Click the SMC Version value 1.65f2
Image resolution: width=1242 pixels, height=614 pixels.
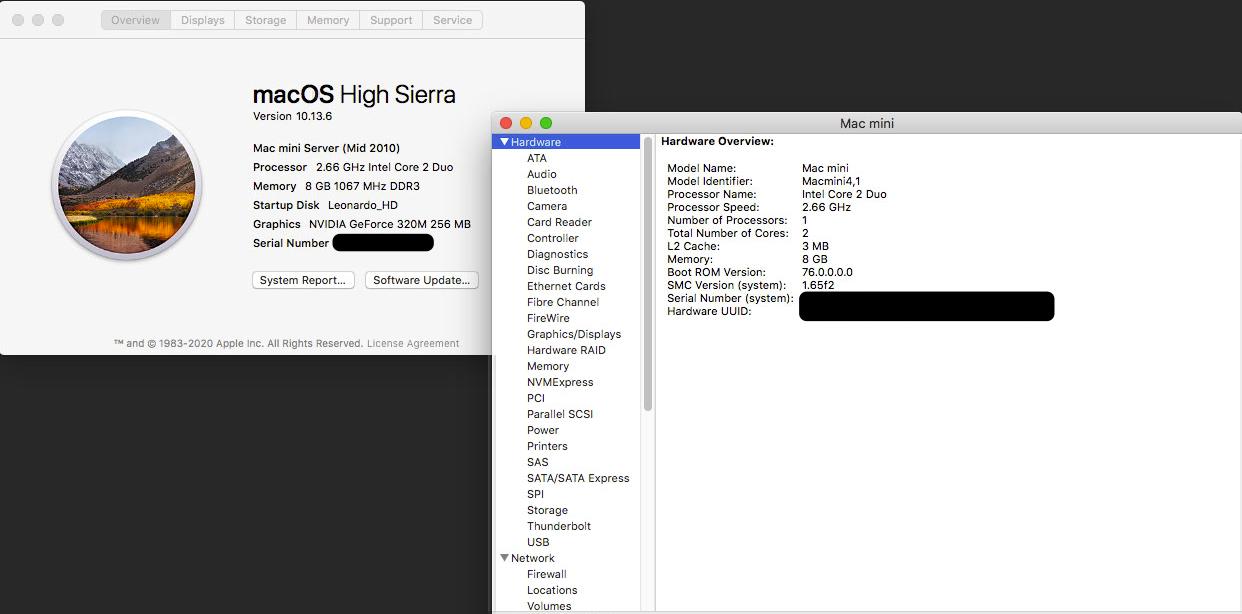[818, 285]
